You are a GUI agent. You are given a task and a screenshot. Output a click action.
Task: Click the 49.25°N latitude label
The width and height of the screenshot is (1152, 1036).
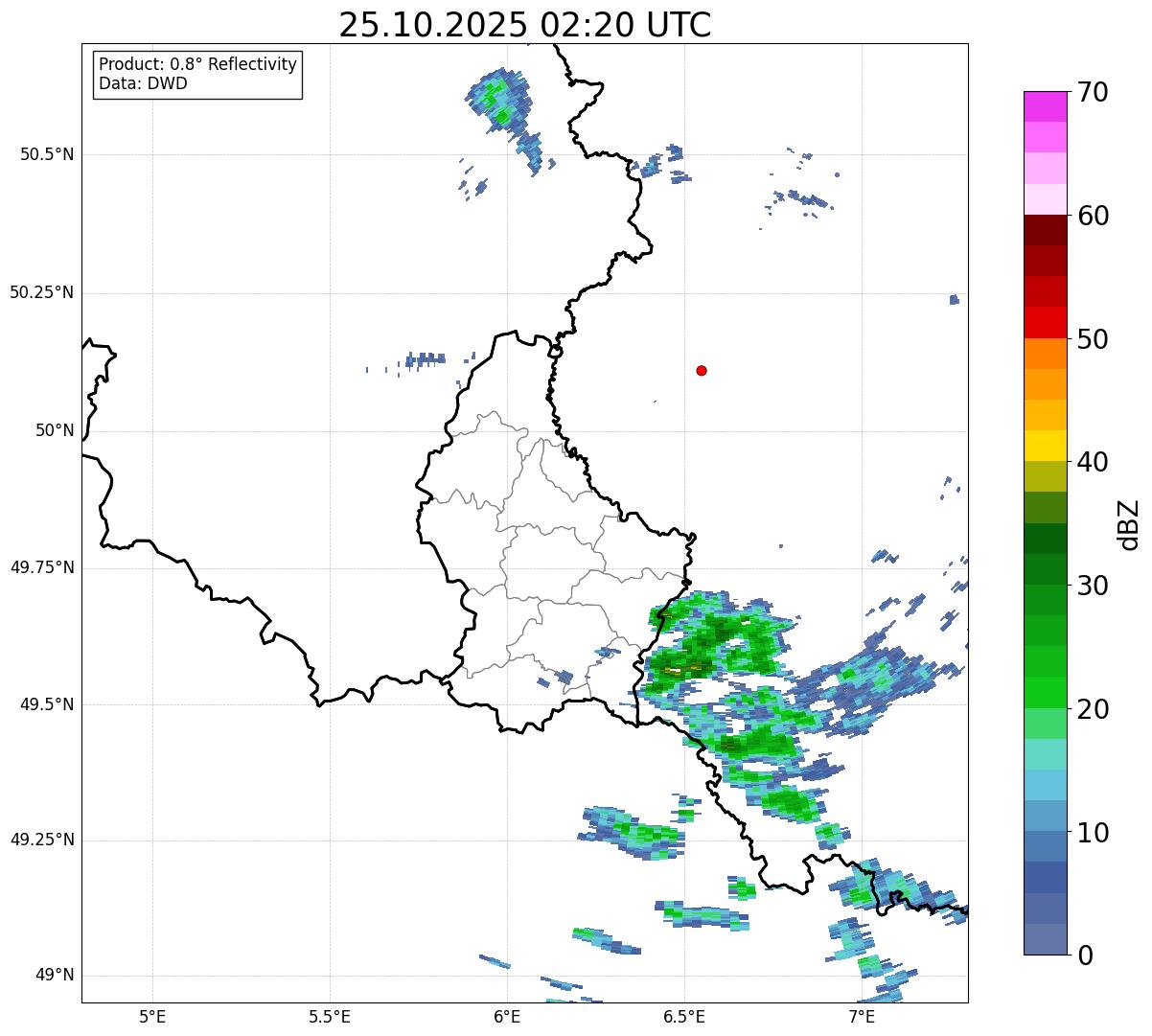(41, 840)
